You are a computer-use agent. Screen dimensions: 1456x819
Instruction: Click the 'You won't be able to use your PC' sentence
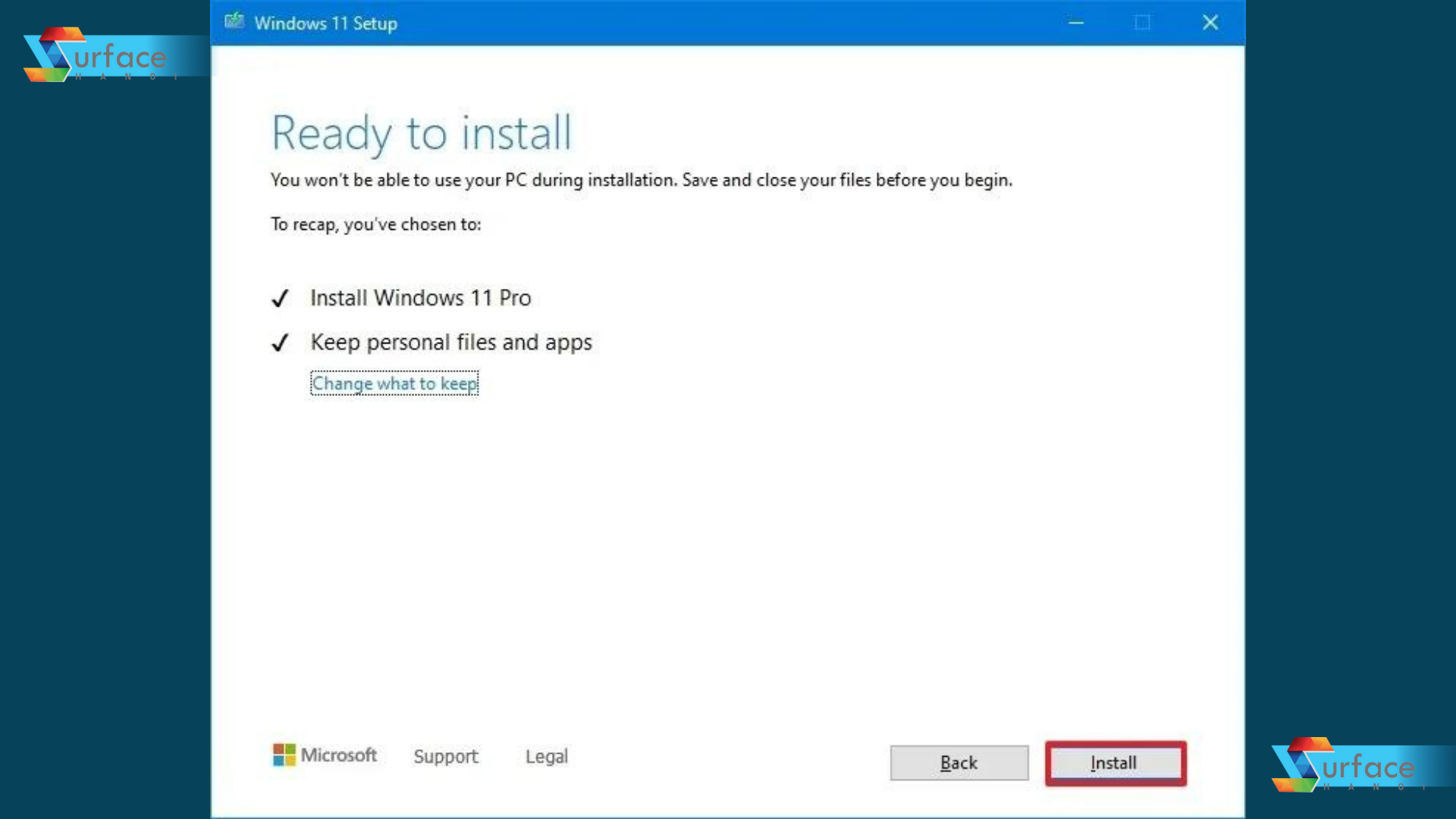(x=641, y=180)
